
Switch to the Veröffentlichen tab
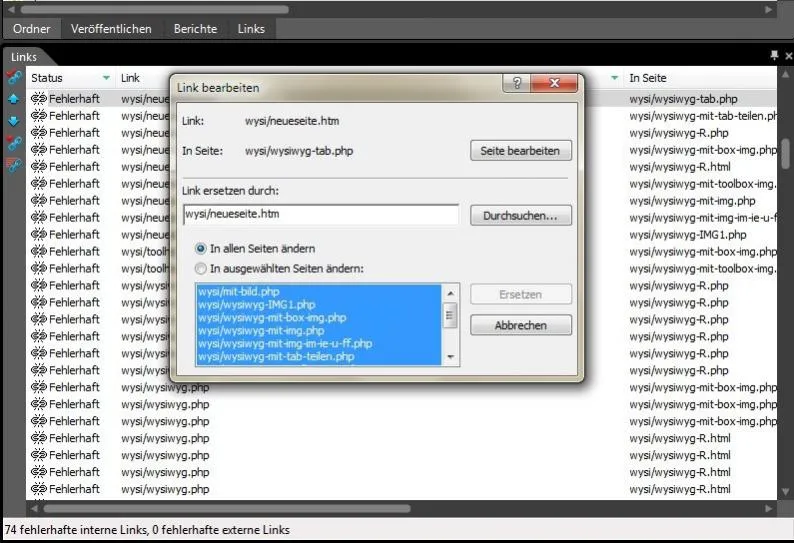coord(111,29)
